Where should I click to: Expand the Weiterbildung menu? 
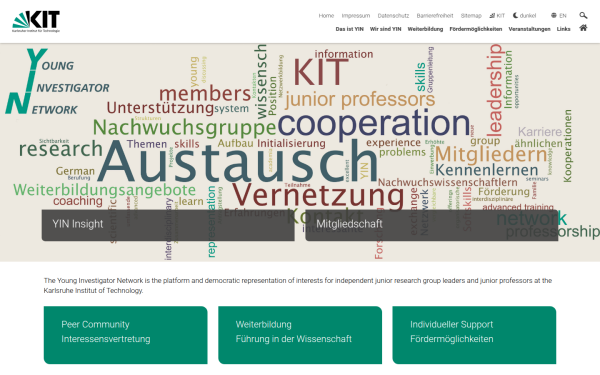click(x=425, y=29)
